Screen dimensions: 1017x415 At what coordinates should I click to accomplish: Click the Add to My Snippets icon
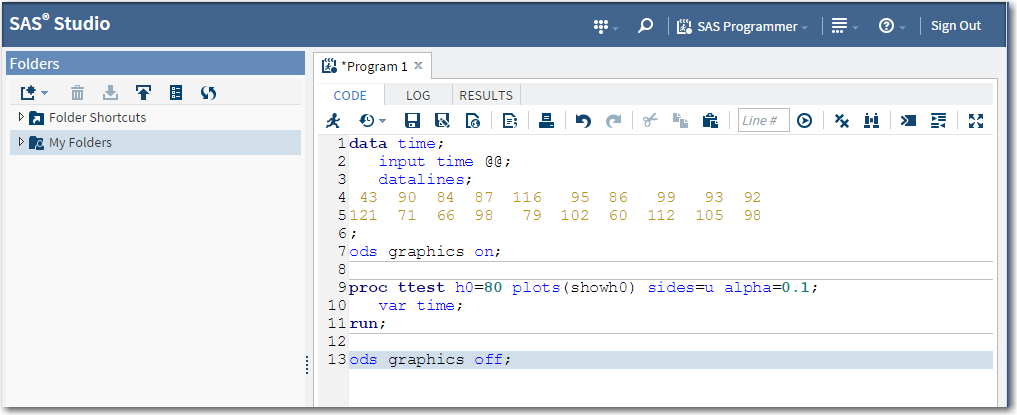coord(473,121)
